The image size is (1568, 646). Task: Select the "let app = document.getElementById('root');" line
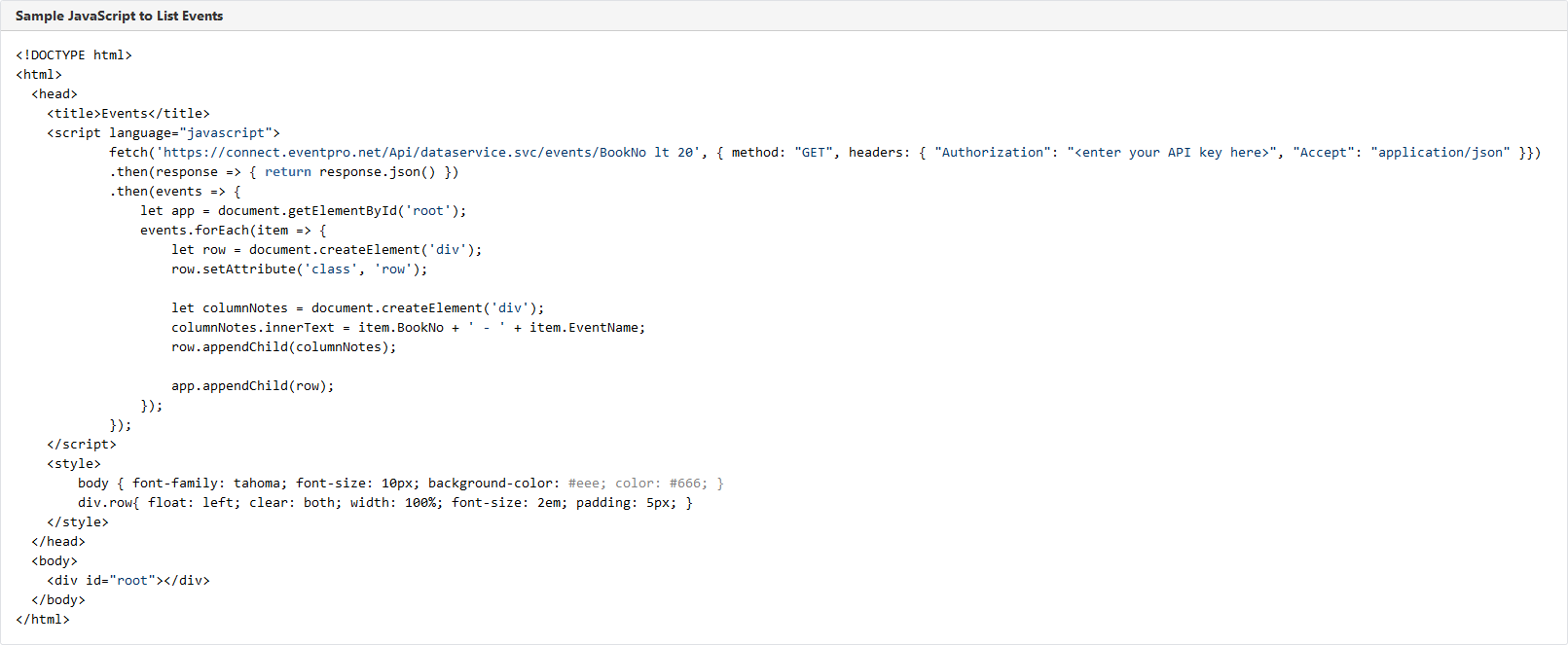tap(304, 211)
